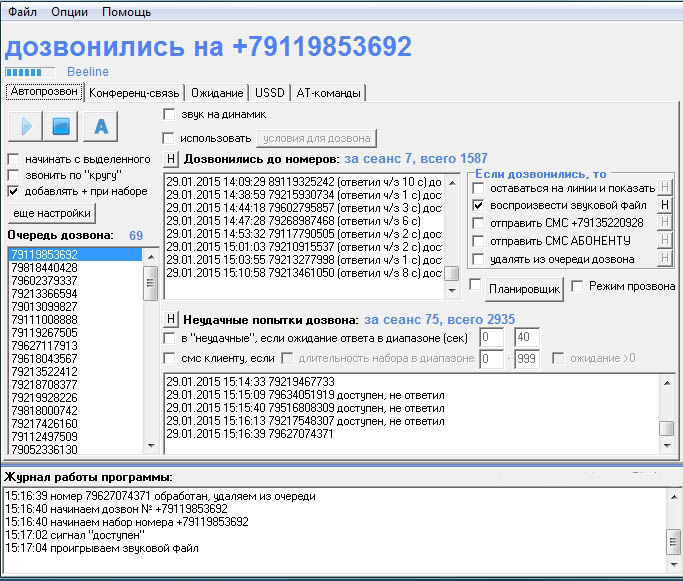Toggle the Режим прозвона checkbox
683x581 pixels.
[x=577, y=287]
